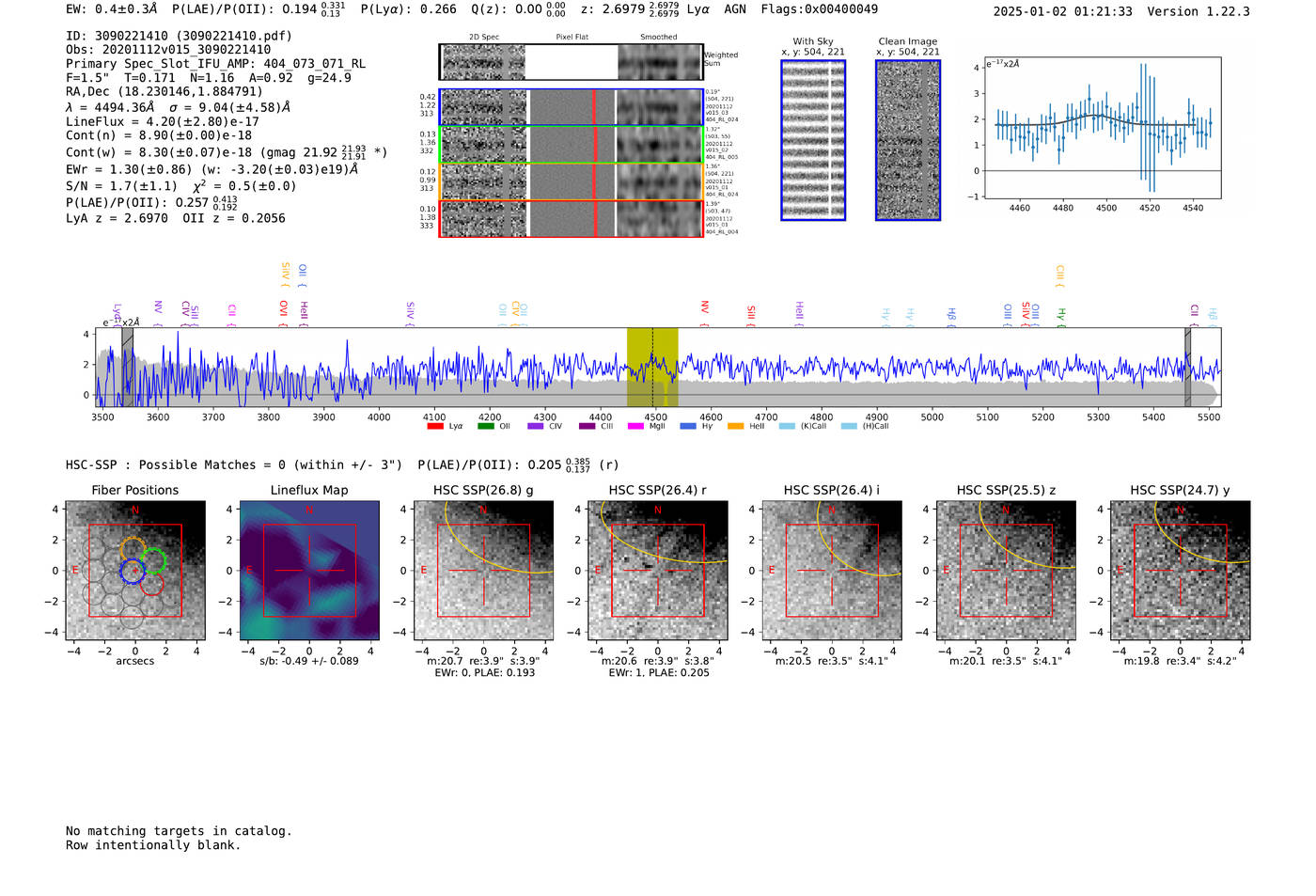The image size is (1316, 896).
Task: Click the green fiber circle in Fiber Positions
Action: click(x=152, y=561)
